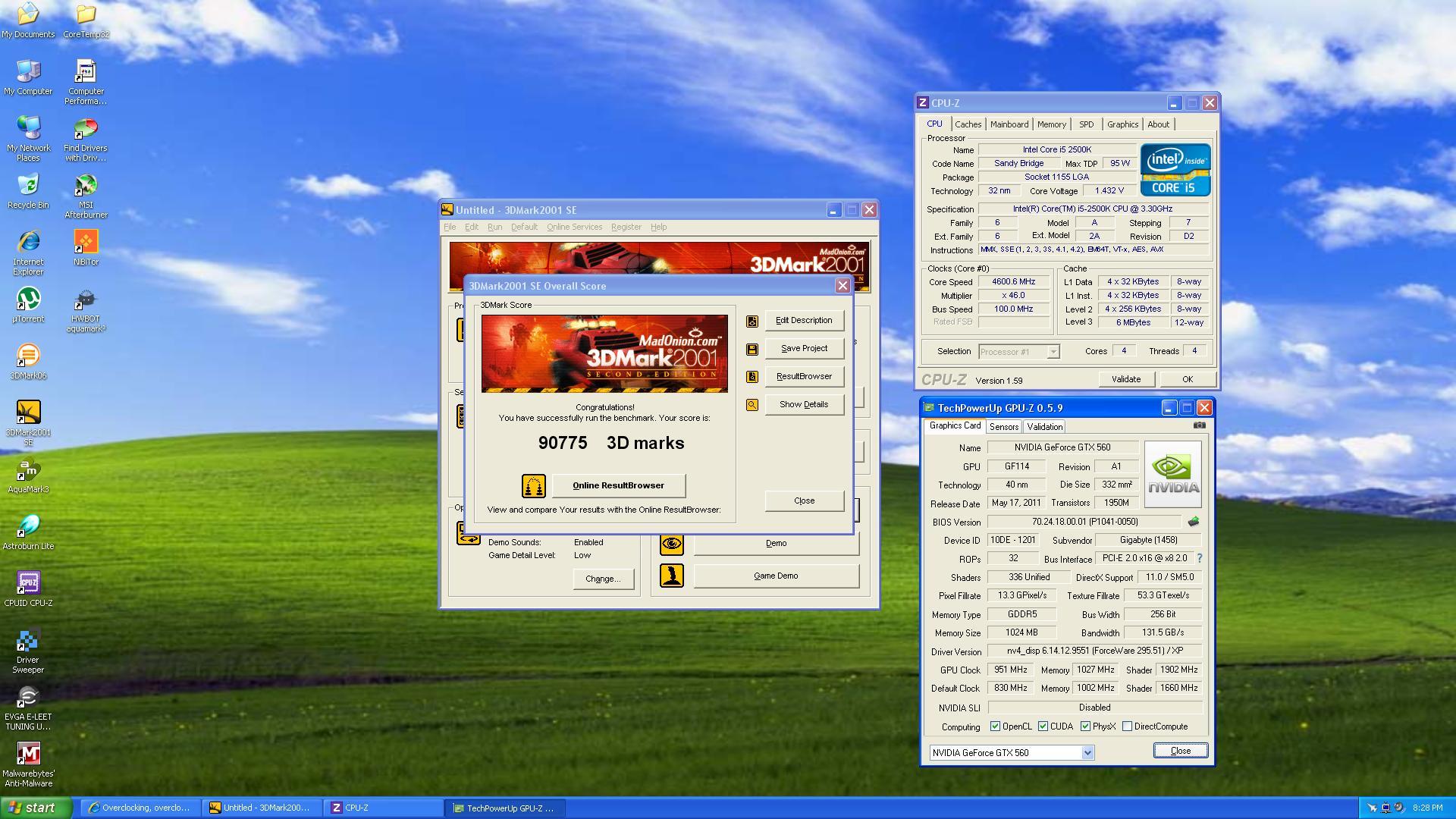Open File menu in 3DMark2001
1456x819 pixels.
tap(450, 227)
